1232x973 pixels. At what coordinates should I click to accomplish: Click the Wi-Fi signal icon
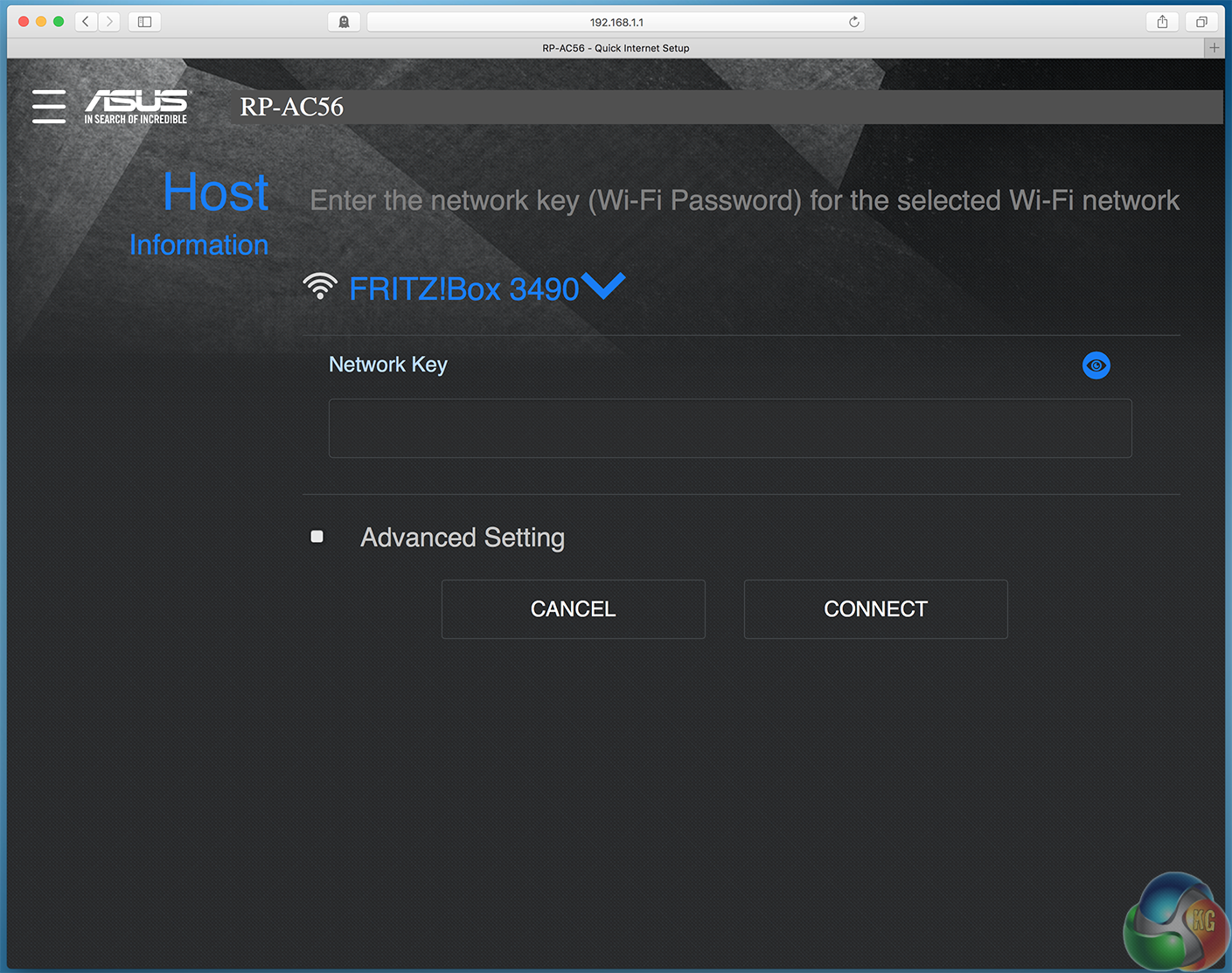(320, 287)
